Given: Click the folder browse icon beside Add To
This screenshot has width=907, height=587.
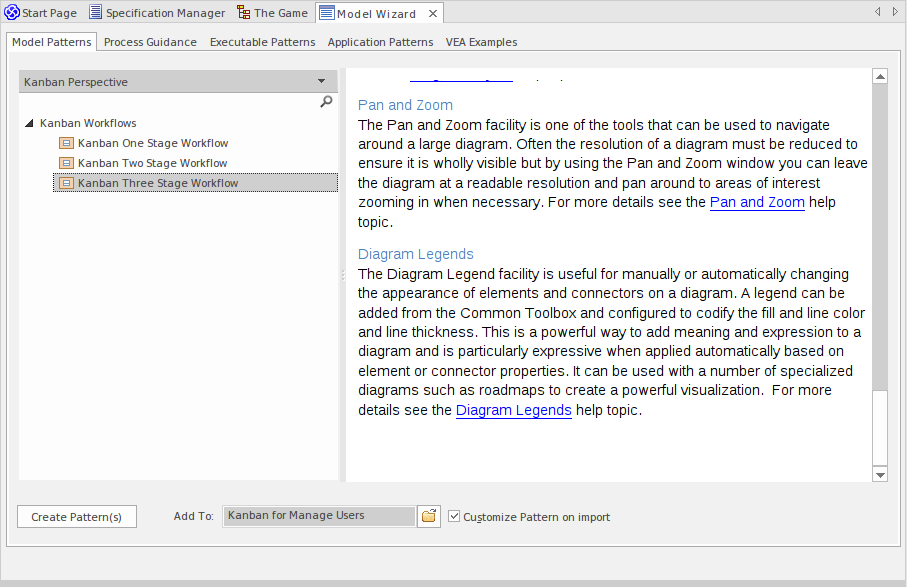Looking at the screenshot, I should [428, 516].
